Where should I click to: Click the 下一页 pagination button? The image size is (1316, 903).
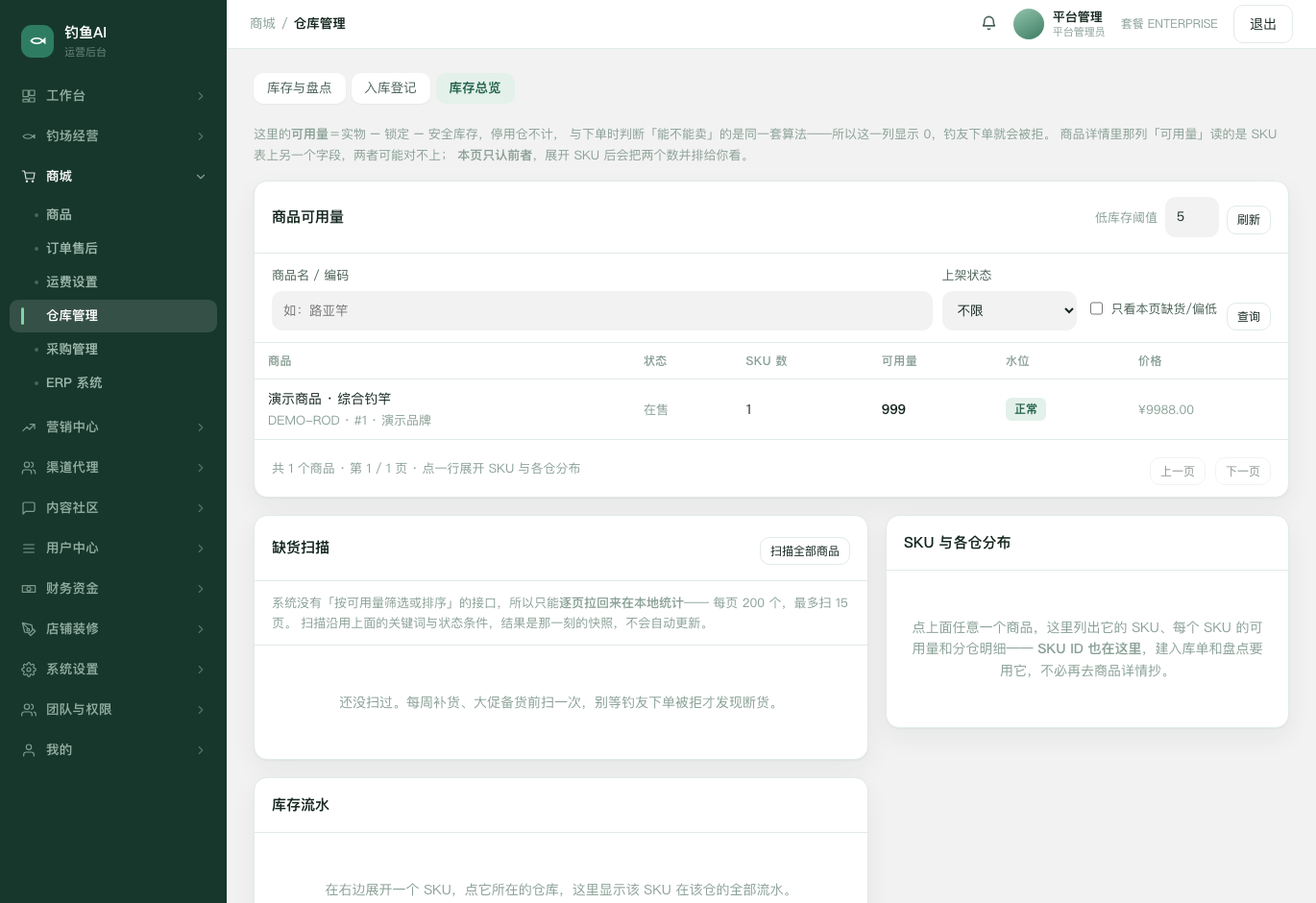coord(1243,472)
